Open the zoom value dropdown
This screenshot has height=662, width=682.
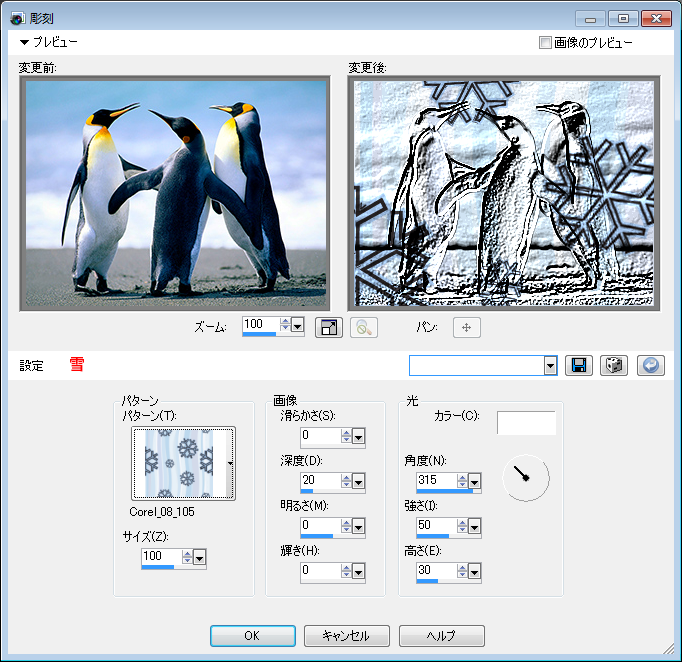click(298, 325)
